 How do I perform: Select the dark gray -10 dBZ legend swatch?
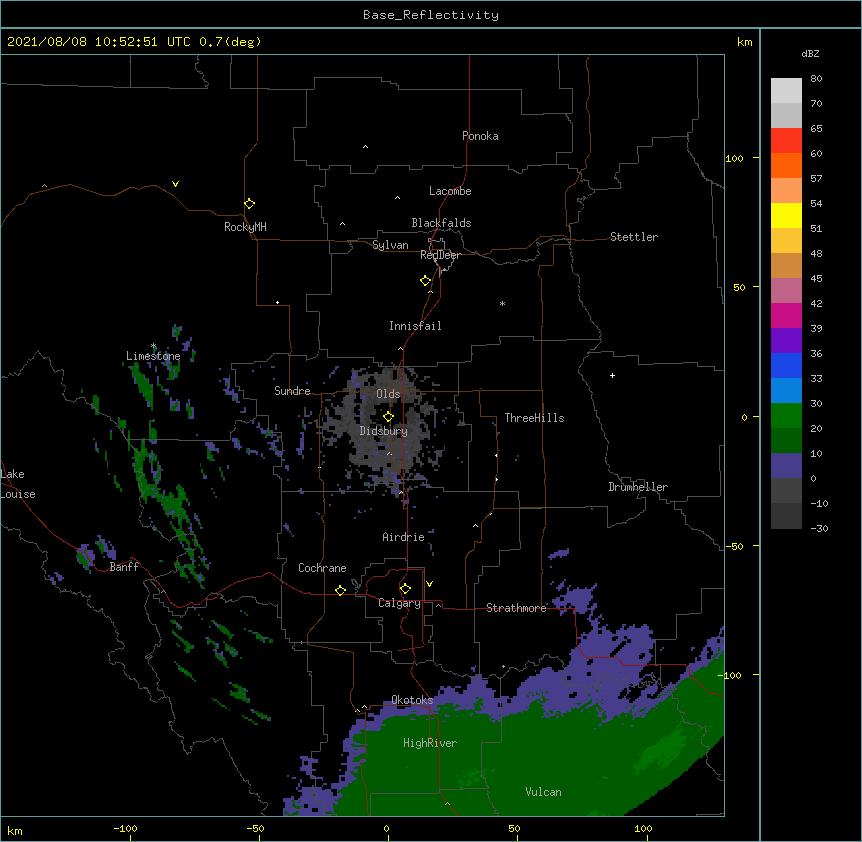(x=786, y=516)
